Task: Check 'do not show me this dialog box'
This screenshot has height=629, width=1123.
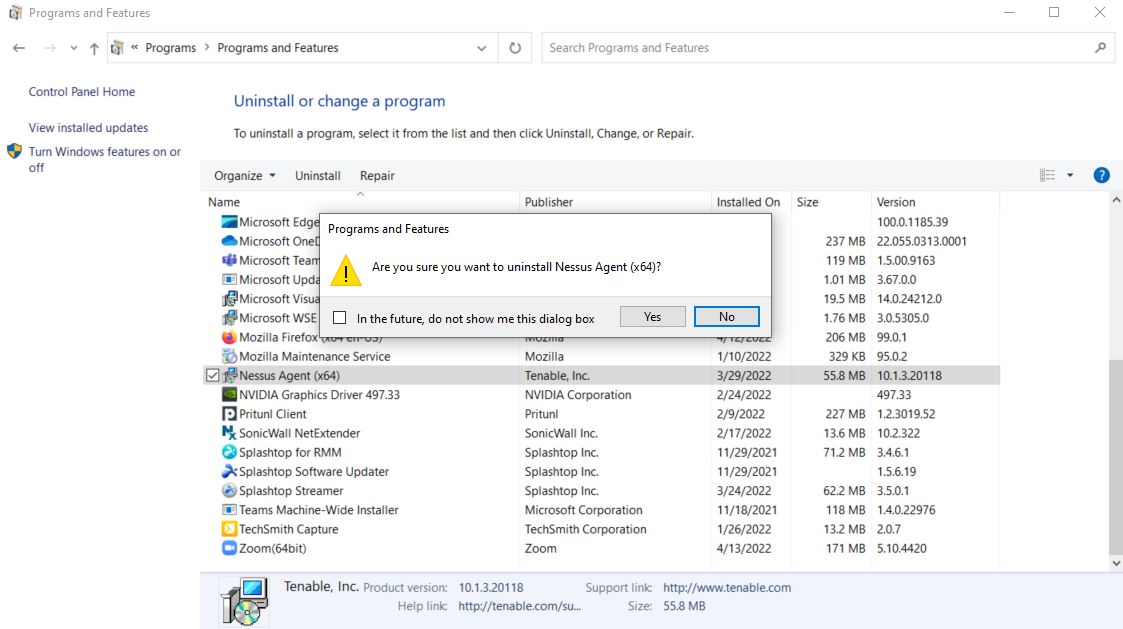Action: point(339,317)
